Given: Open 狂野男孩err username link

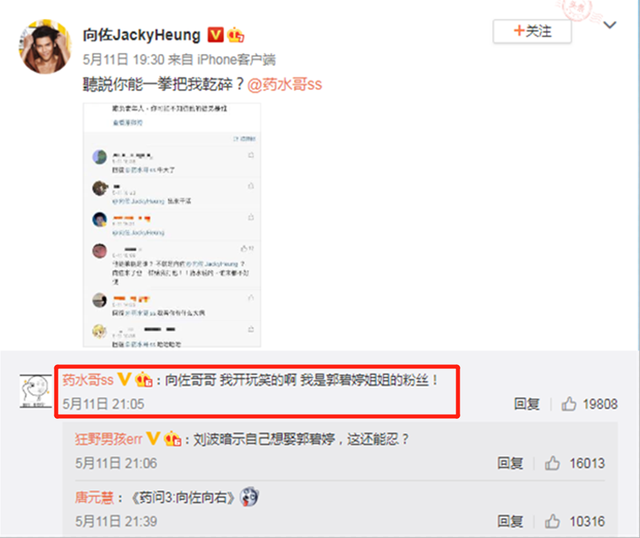Looking at the screenshot, I should pyautogui.click(x=109, y=439).
